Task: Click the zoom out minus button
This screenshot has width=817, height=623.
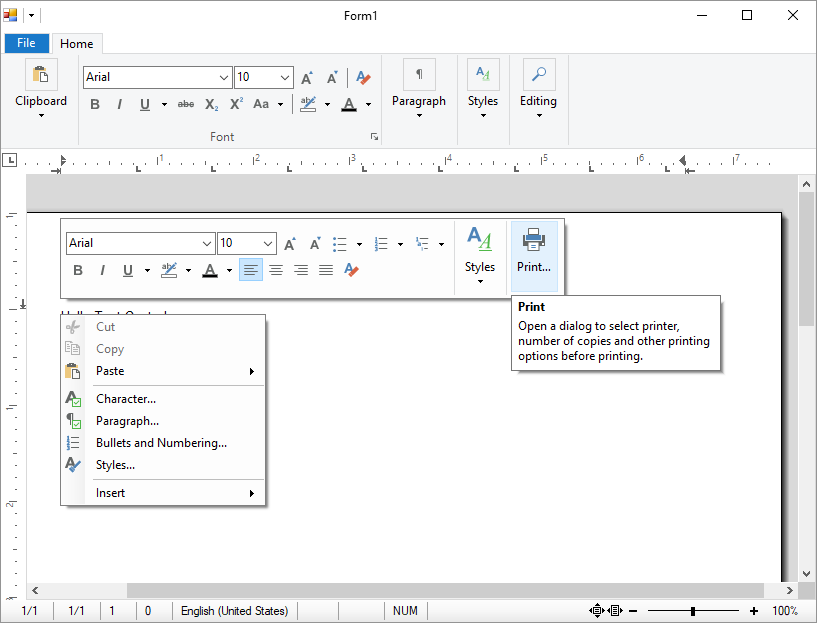Action: tap(633, 610)
